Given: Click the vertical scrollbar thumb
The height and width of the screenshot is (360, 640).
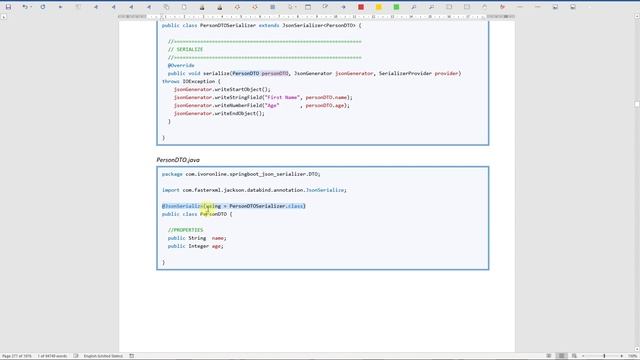Looking at the screenshot, I should 637,104.
